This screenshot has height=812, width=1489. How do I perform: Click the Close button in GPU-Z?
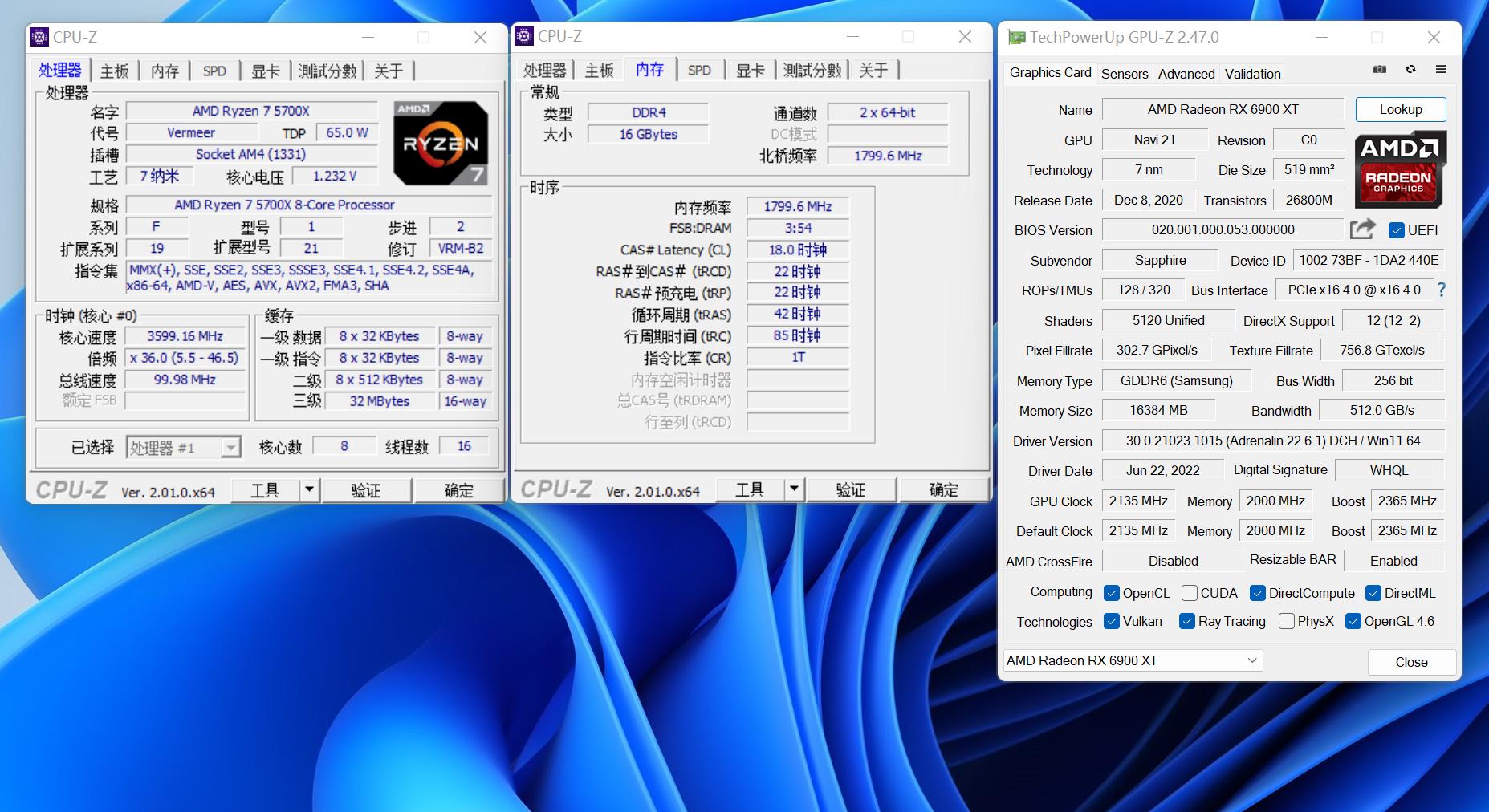coord(1411,662)
